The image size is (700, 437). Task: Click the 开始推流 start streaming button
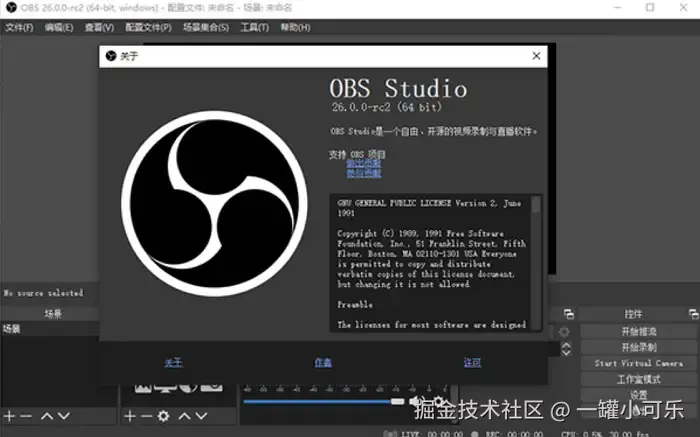(638, 331)
